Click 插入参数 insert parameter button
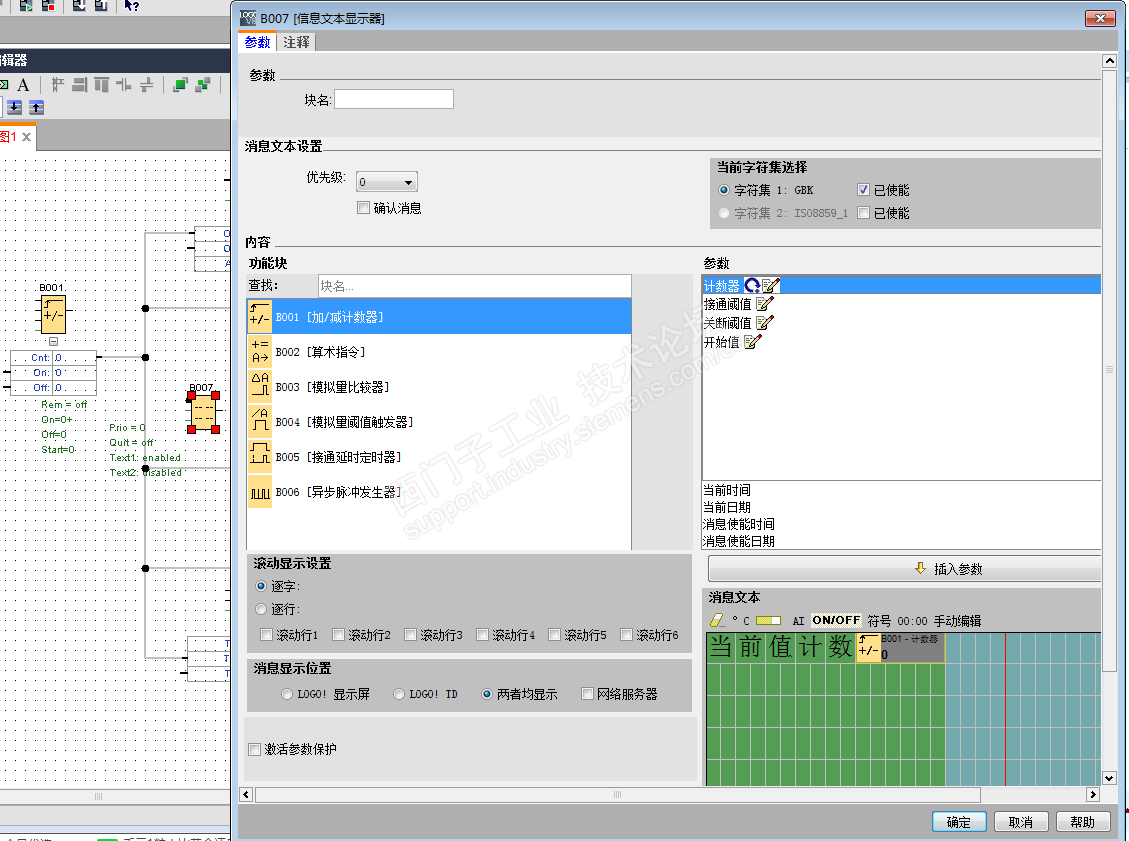The width and height of the screenshot is (1129, 841). tap(905, 569)
